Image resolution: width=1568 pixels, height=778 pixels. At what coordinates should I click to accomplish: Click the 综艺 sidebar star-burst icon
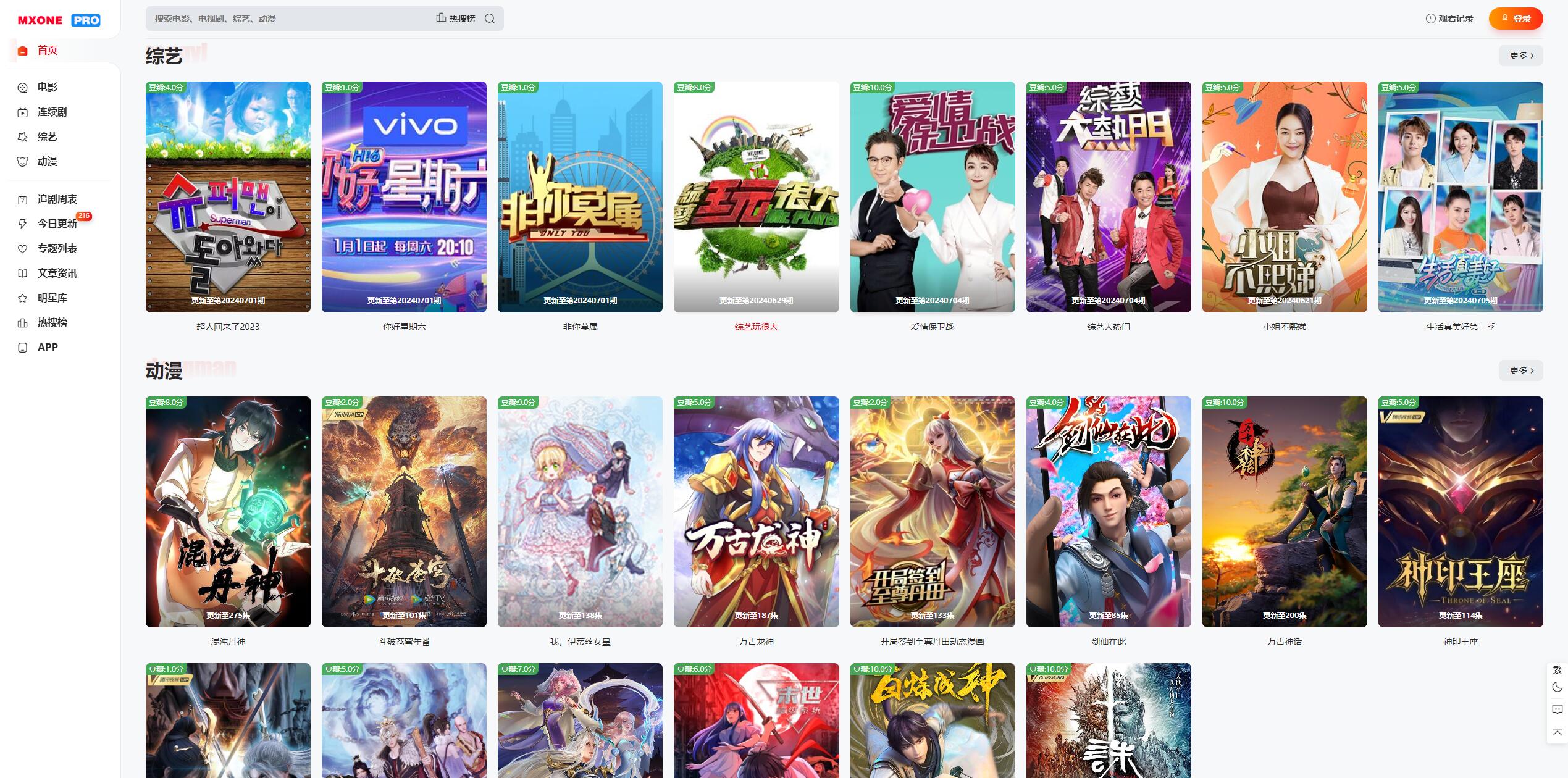[23, 136]
